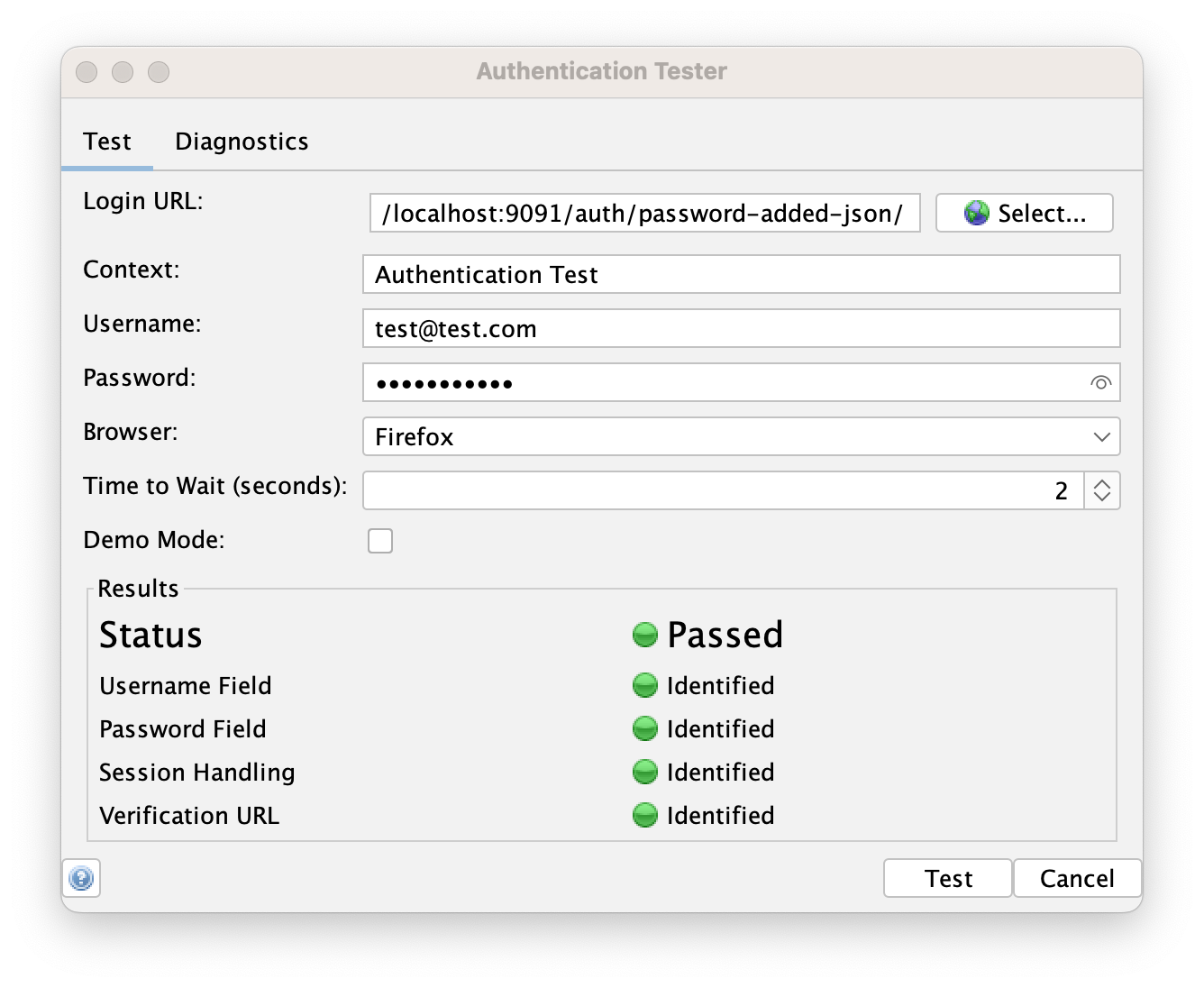This screenshot has height=988, width=1204.
Task: Enable Demo Mode
Action: 380,540
